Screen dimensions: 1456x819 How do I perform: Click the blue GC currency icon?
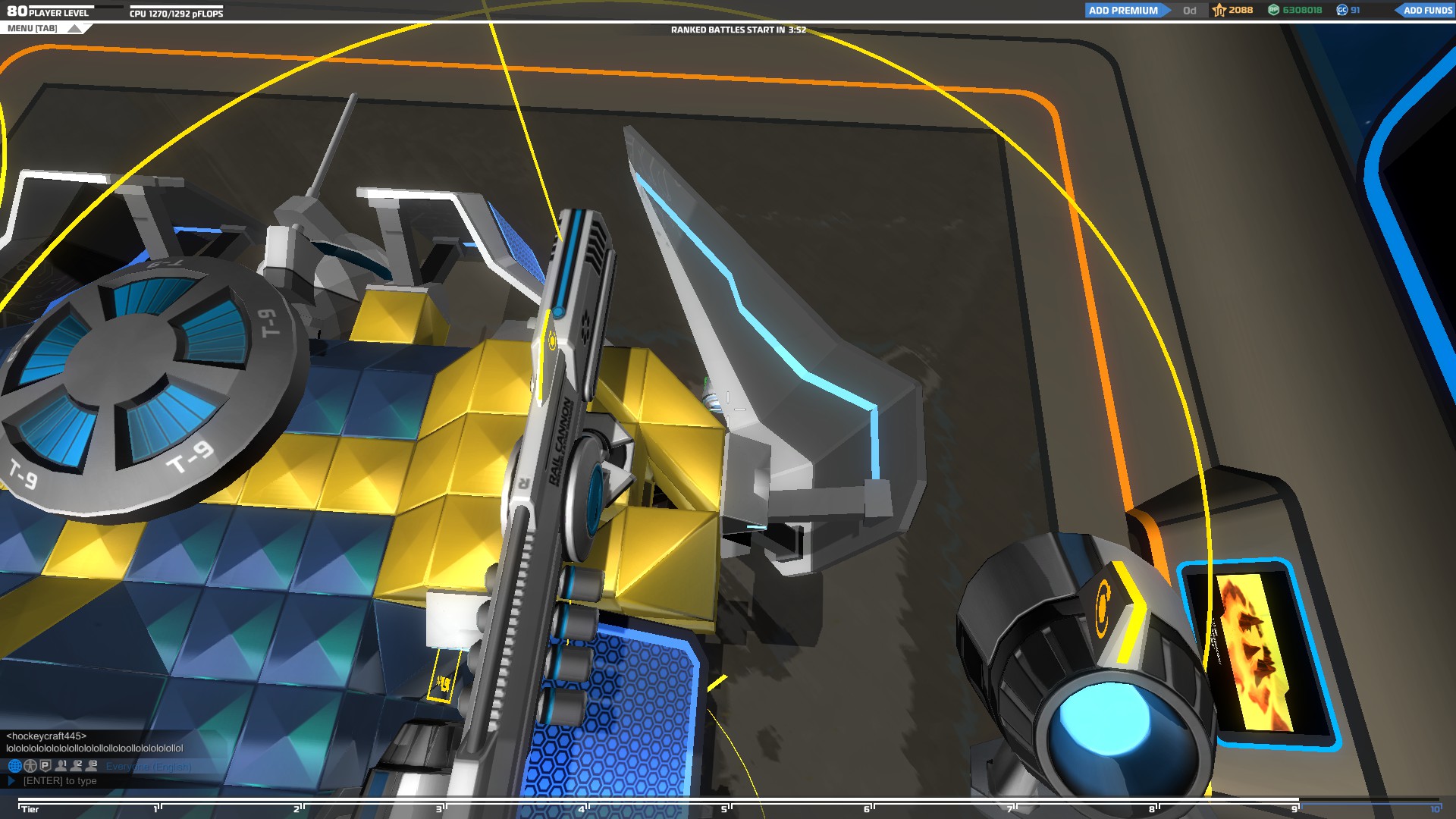tap(1342, 11)
